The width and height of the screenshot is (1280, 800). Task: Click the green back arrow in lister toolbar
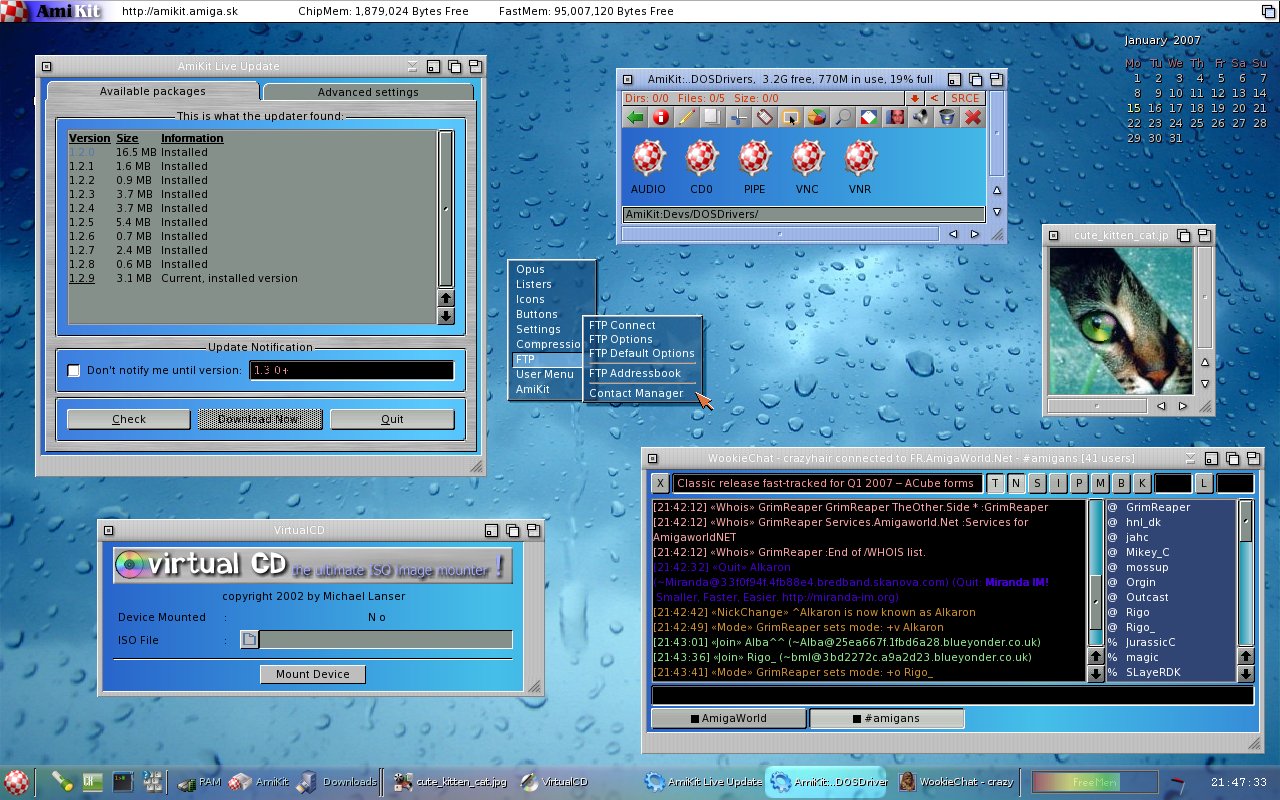(x=635, y=118)
